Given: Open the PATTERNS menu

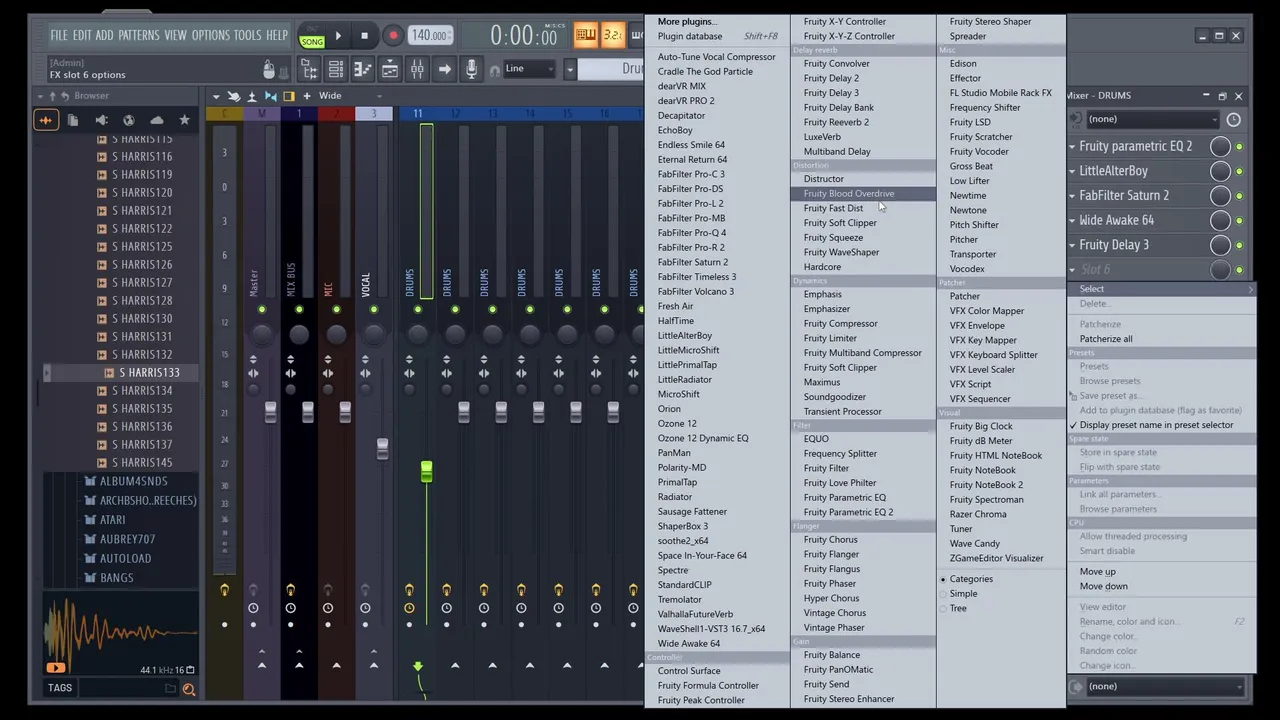Looking at the screenshot, I should (139, 35).
